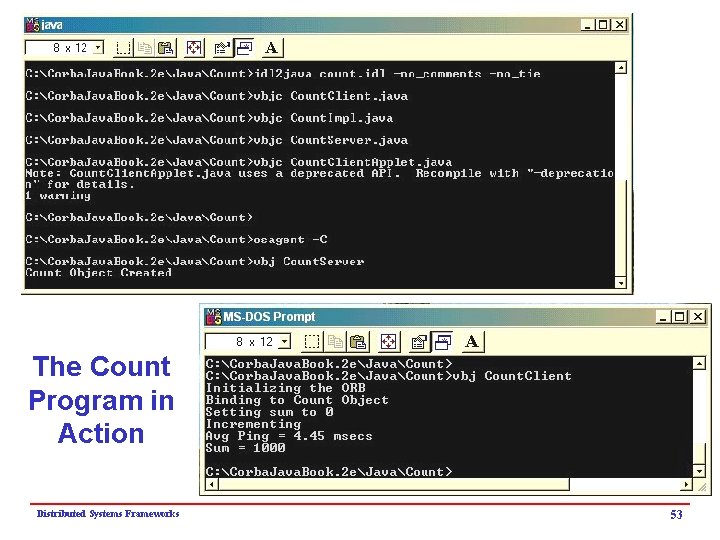
Task: Click the Paste icon in java window toolbar
Action: click(x=166, y=48)
